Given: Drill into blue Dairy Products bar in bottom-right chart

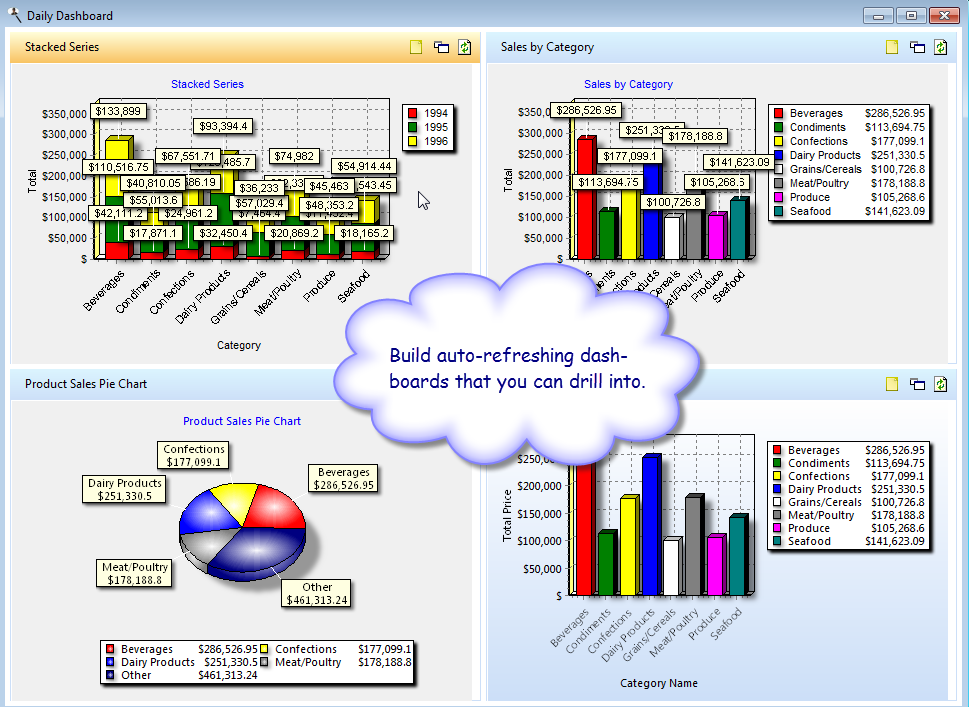Looking at the screenshot, I should [x=652, y=524].
